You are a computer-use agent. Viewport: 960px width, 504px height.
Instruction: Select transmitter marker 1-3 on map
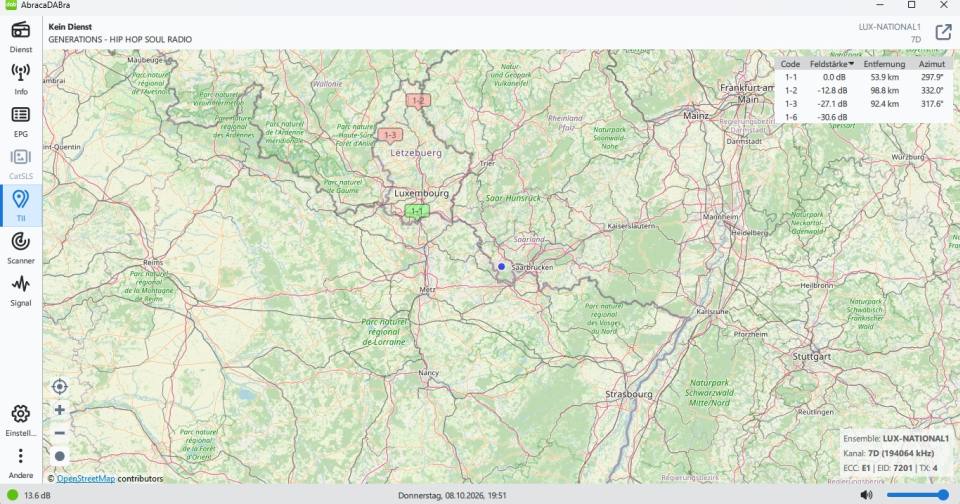click(390, 135)
